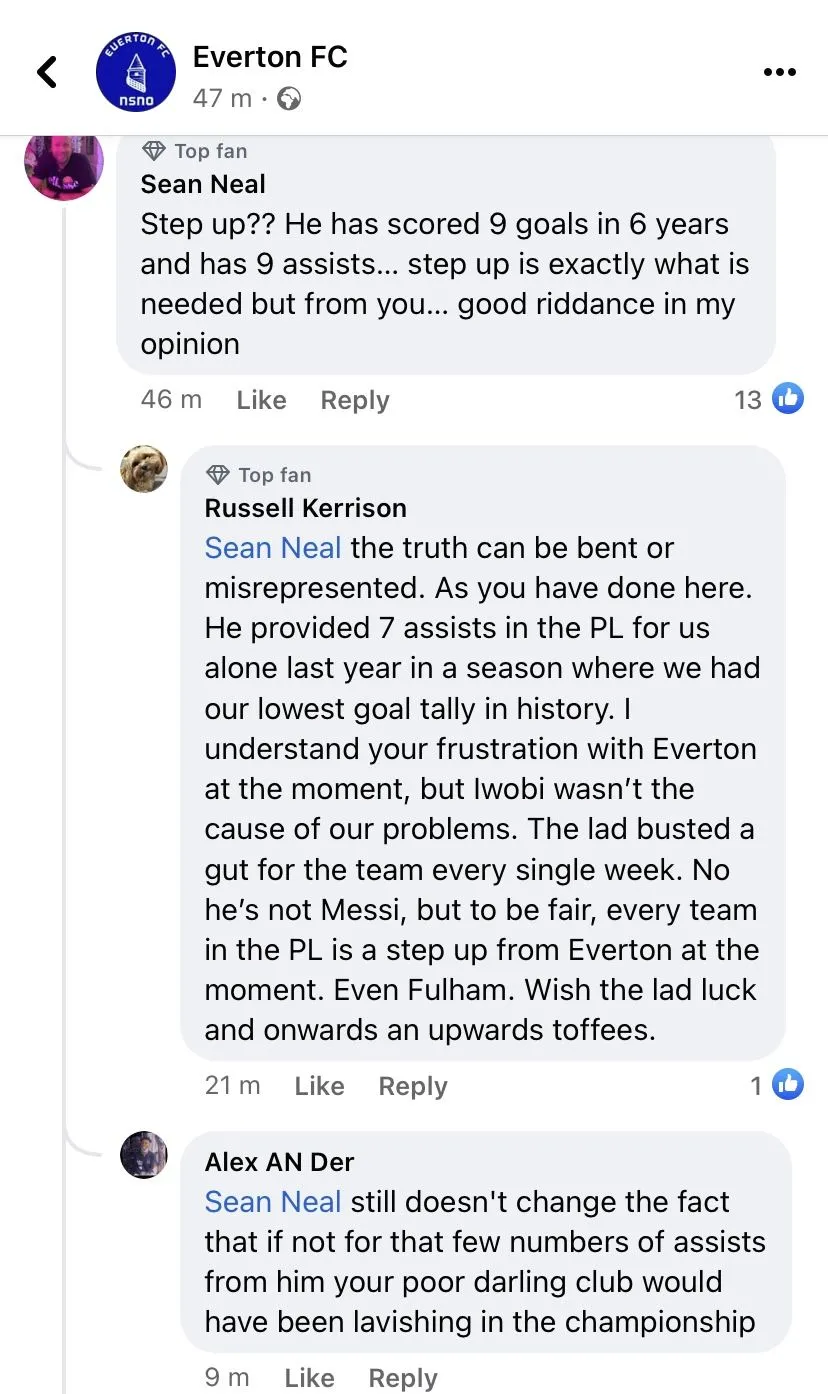
Task: Like Alex AN Der's comment
Action: point(309,1378)
